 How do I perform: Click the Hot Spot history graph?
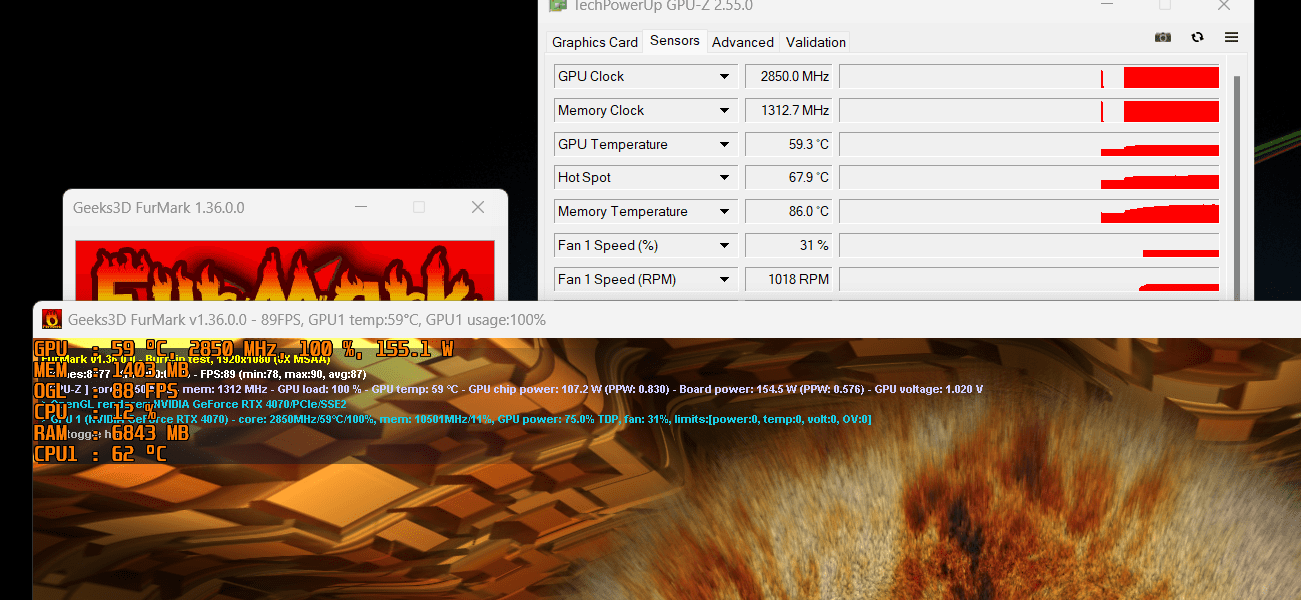click(1029, 178)
